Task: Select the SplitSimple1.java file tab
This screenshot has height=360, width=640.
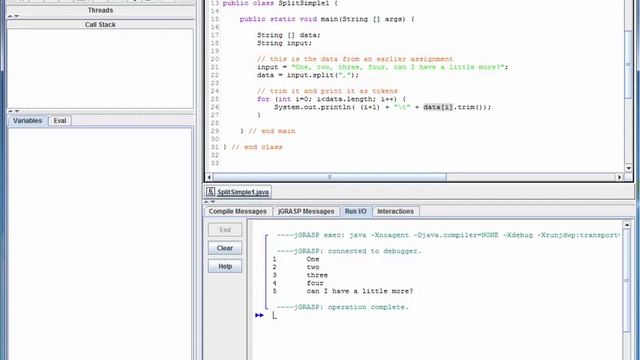Action: (x=238, y=192)
